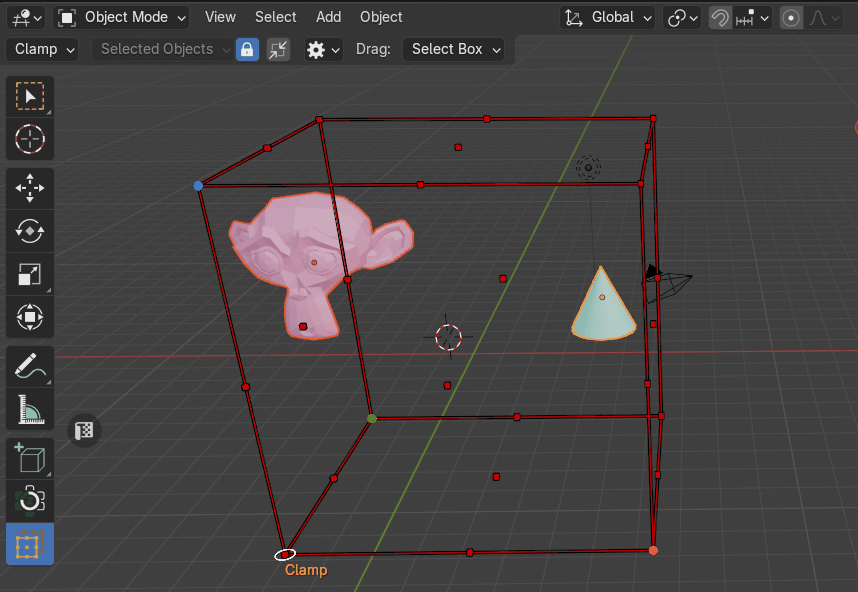Select the Transform tool
The image size is (858, 592).
point(30,317)
